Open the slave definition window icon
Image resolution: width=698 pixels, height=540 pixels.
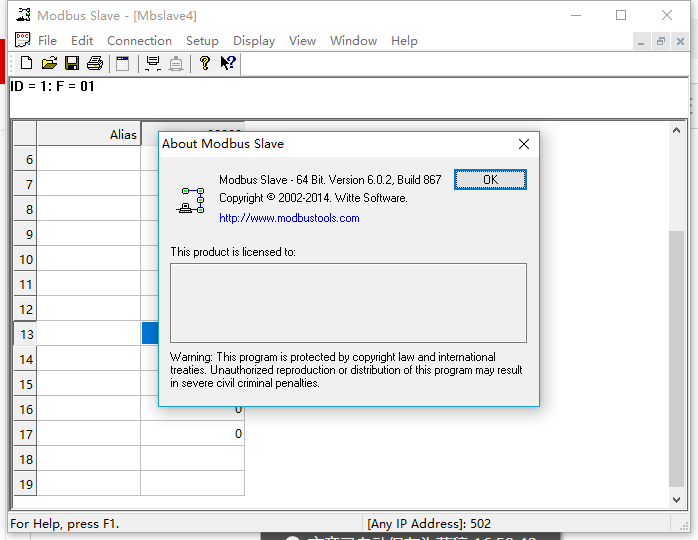pos(122,63)
